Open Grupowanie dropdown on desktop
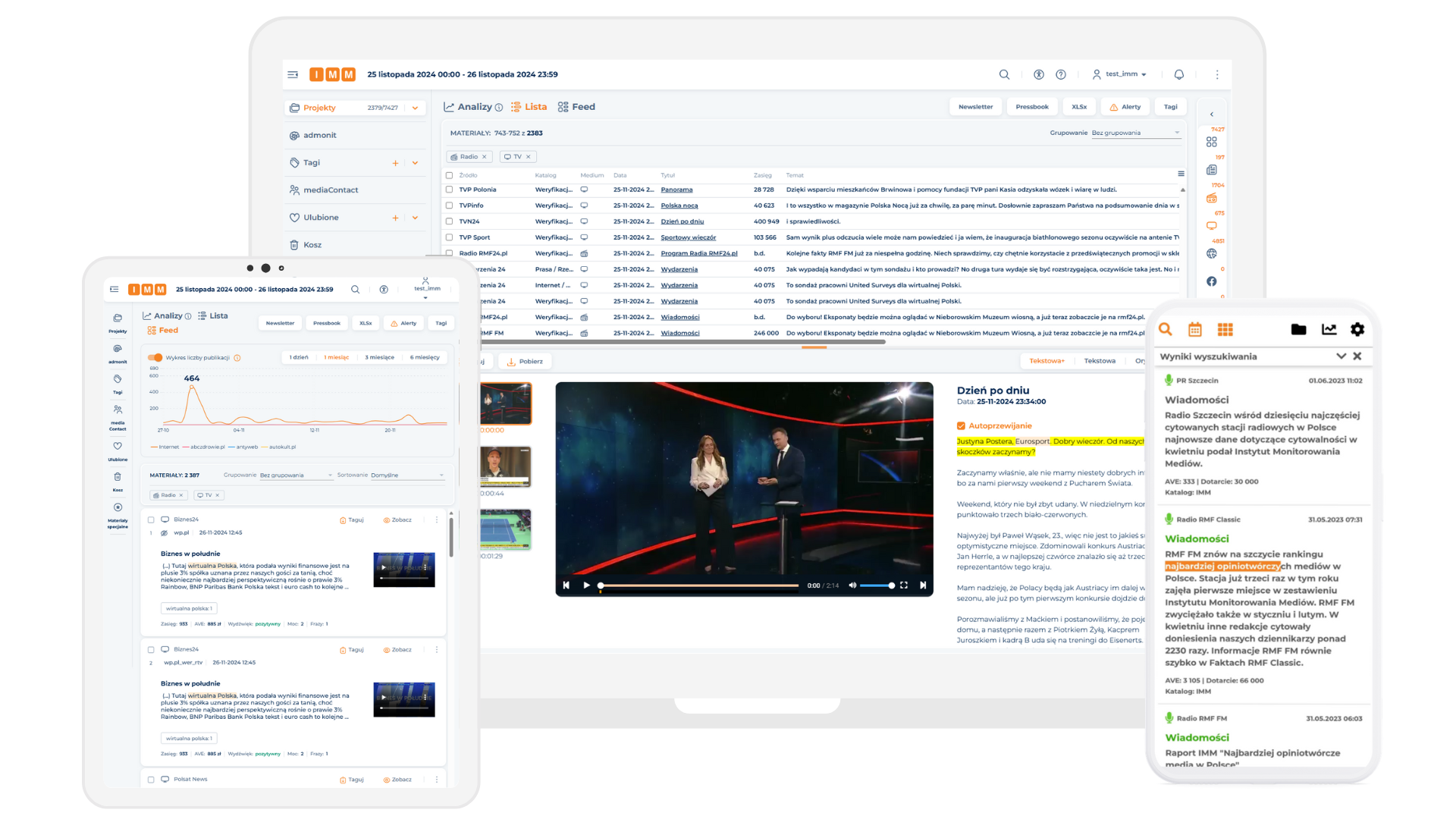 point(1135,133)
